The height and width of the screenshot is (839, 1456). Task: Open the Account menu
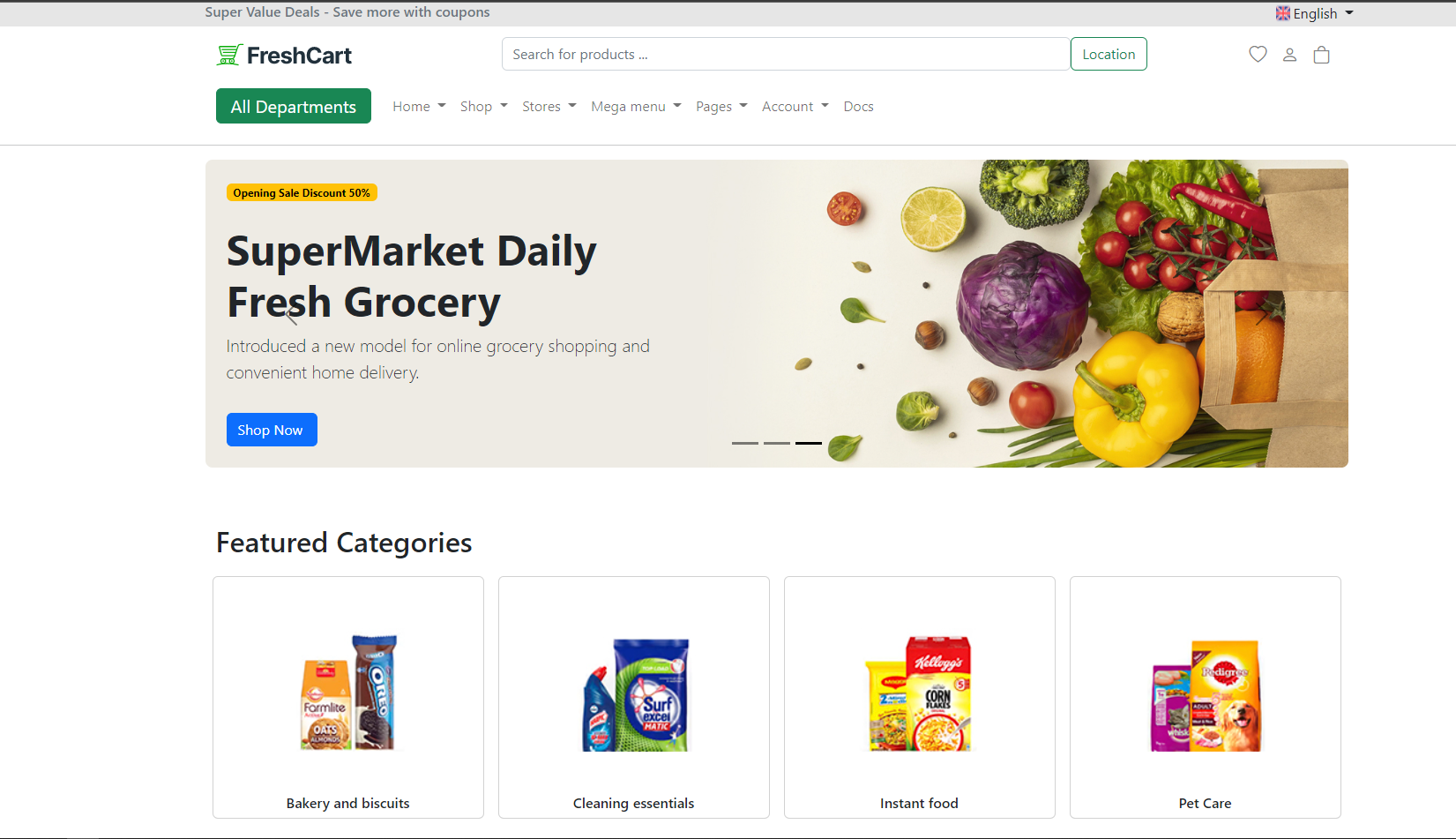(x=795, y=106)
